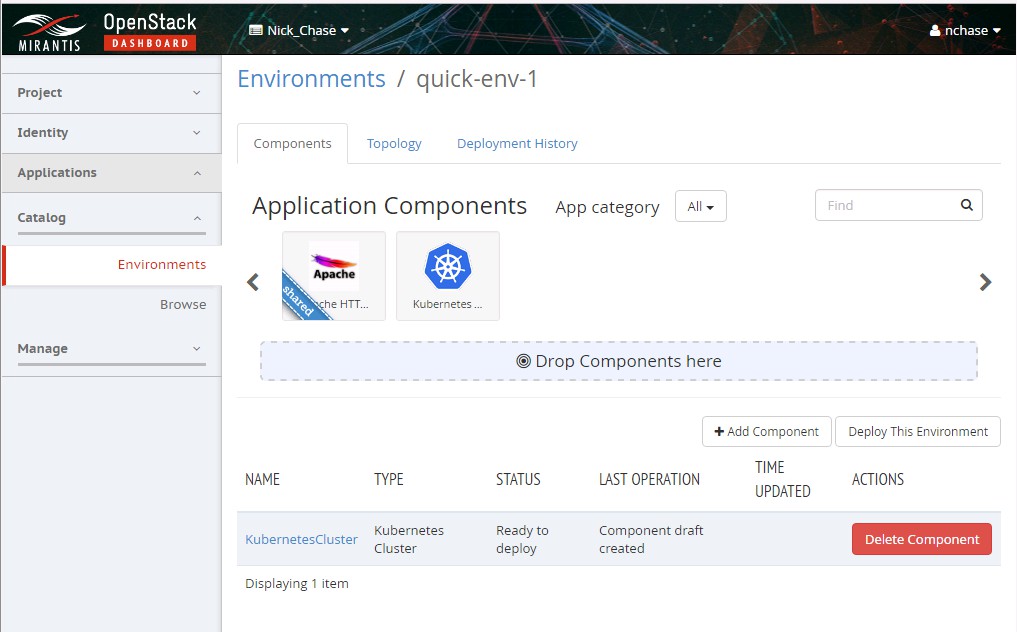Image resolution: width=1017 pixels, height=632 pixels.
Task: Open the Nick_Chase project dropdown
Action: pyautogui.click(x=300, y=30)
